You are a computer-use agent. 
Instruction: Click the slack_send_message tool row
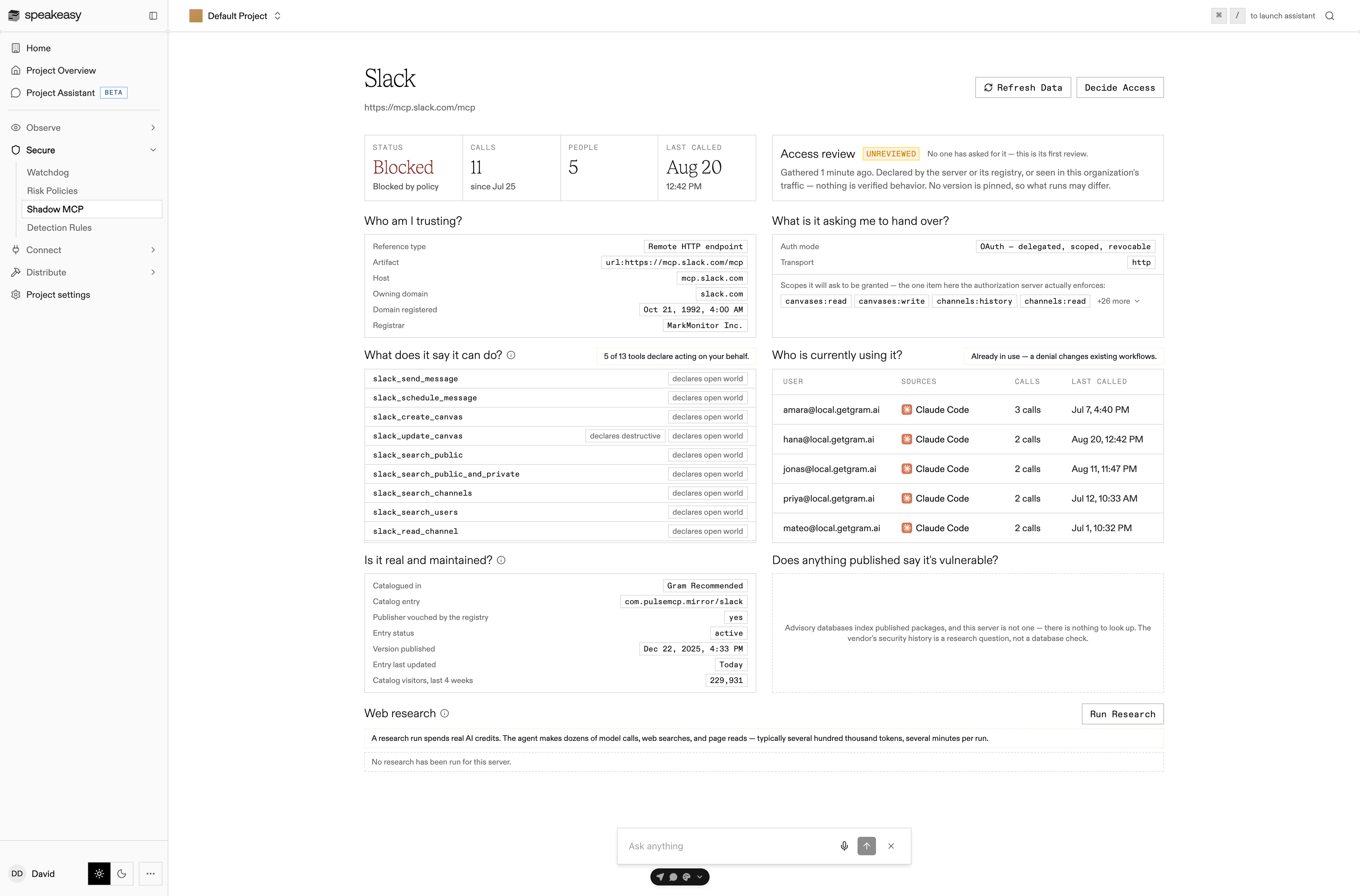click(560, 379)
